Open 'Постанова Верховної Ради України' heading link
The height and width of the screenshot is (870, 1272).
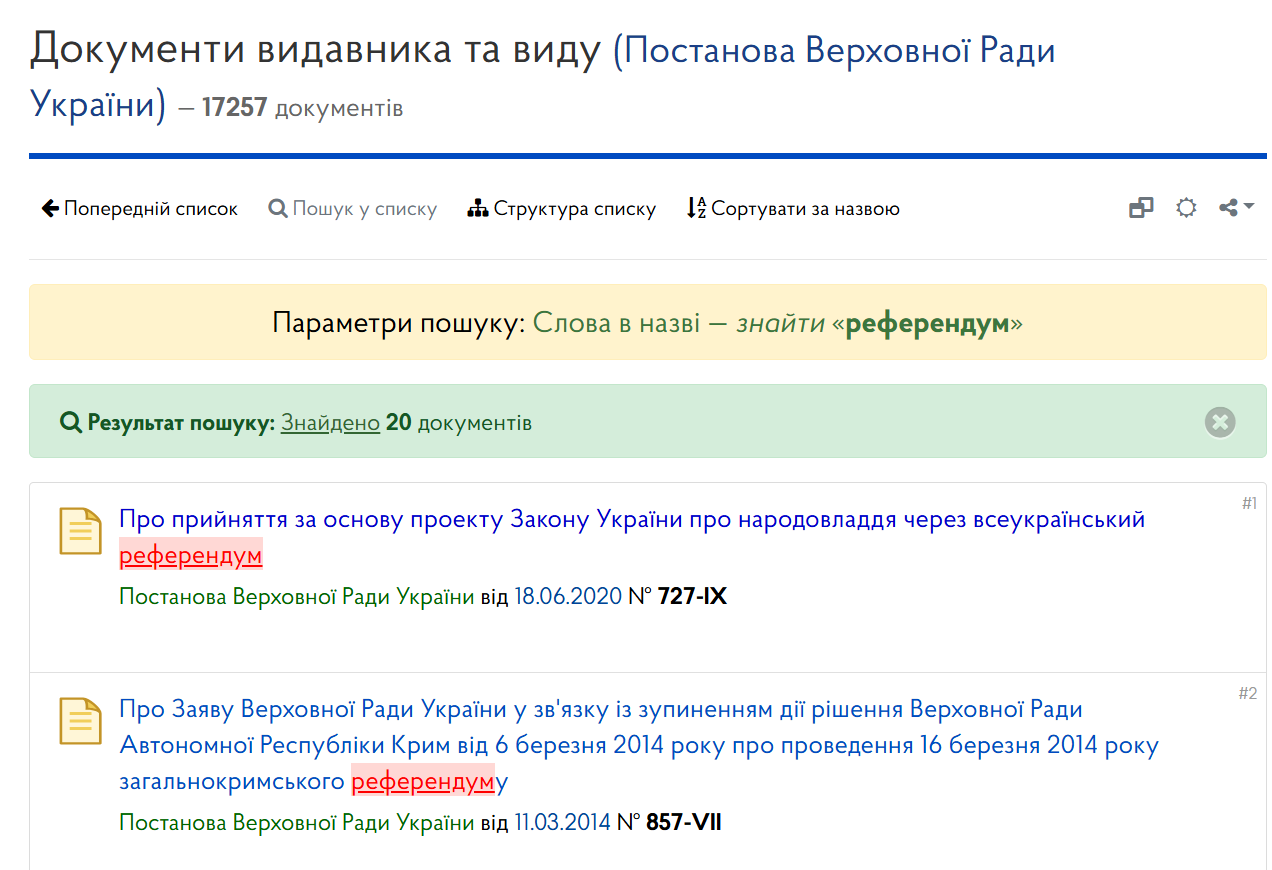click(x=836, y=50)
